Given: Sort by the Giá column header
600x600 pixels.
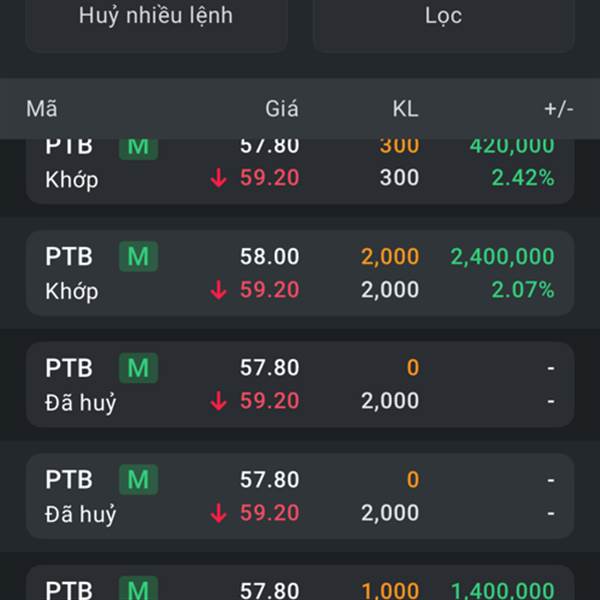Looking at the screenshot, I should coord(282,109).
